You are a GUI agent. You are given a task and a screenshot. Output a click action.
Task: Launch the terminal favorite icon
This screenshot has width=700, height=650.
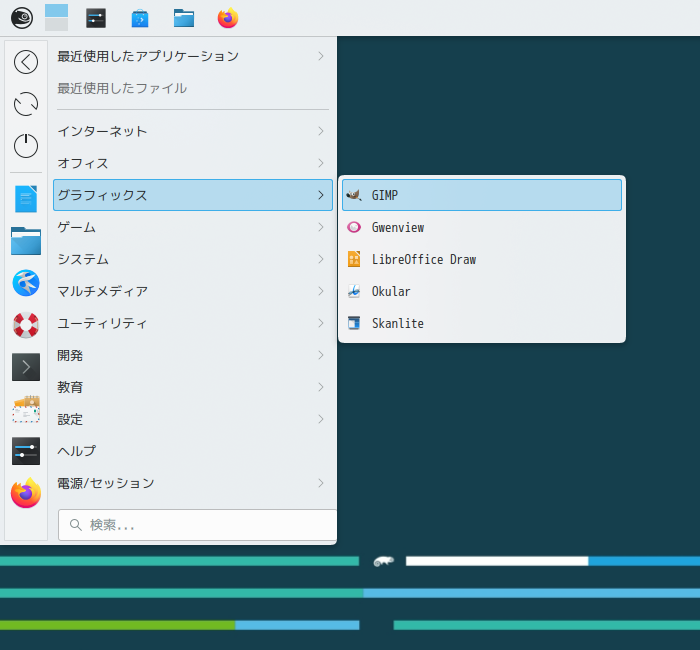26,367
